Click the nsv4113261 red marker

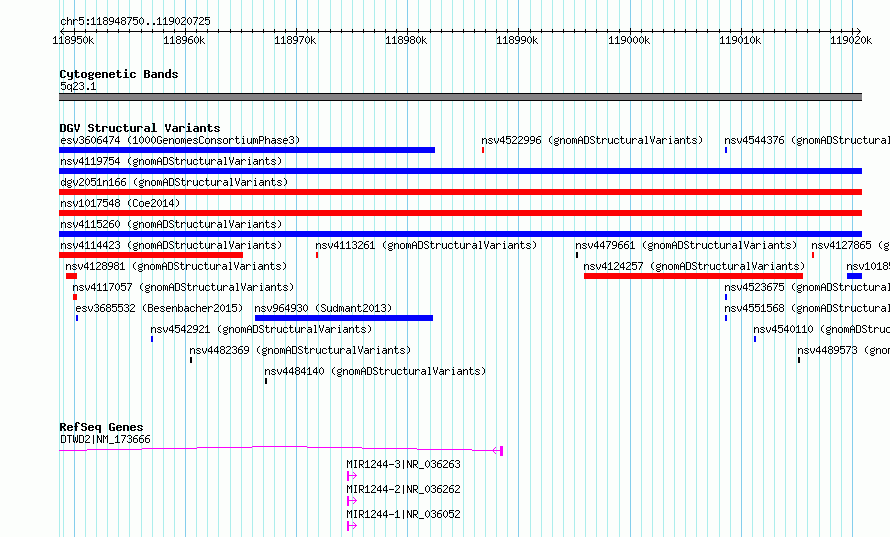click(x=317, y=255)
